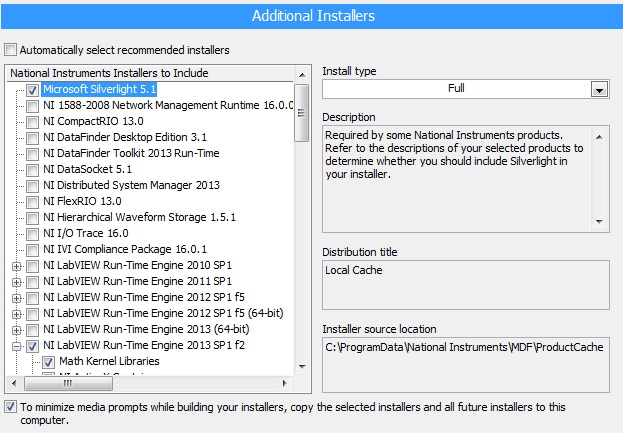Collapse NI LabVIEW Run-Time Engine 2013 SP1 f2

click(16, 345)
